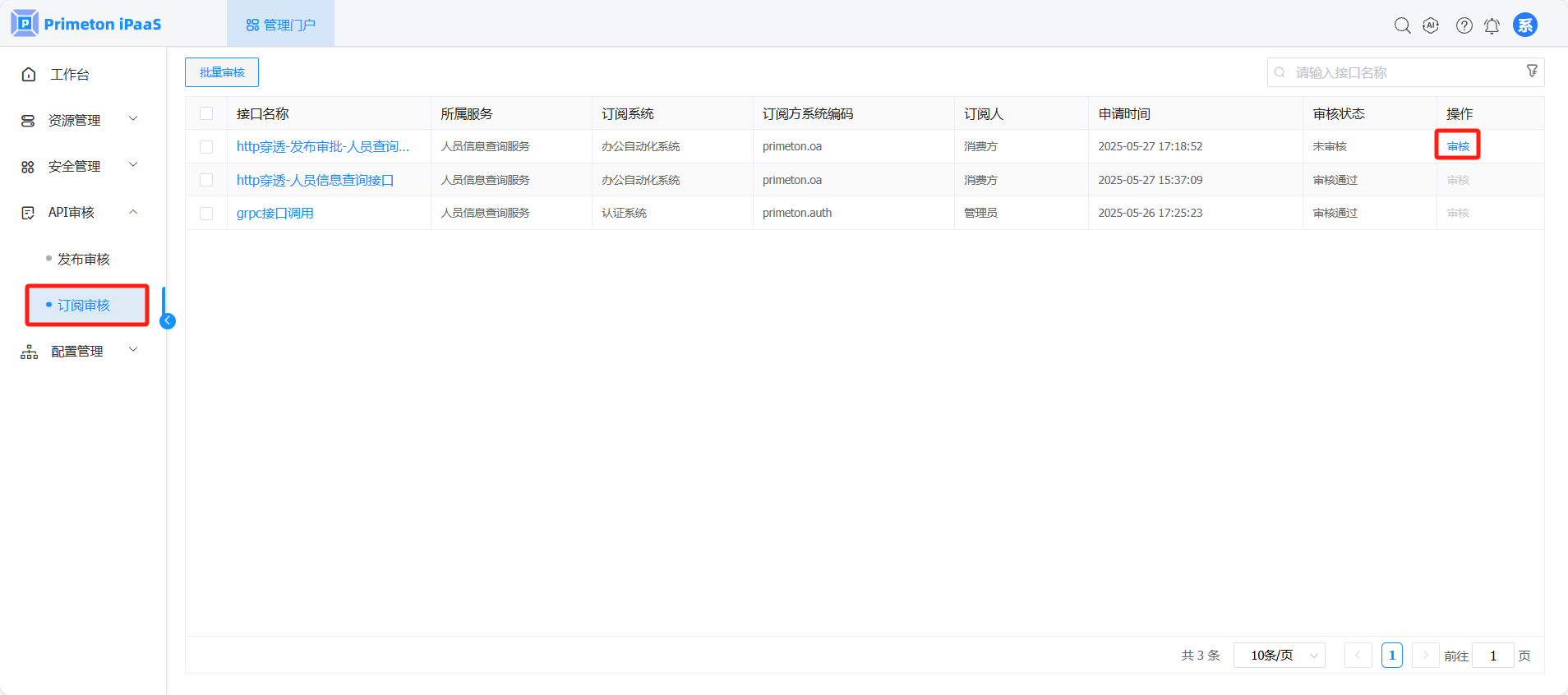Tick checkbox for http穿透-人员信息查询接口 row
Image resolution: width=1568 pixels, height=695 pixels.
(x=206, y=180)
